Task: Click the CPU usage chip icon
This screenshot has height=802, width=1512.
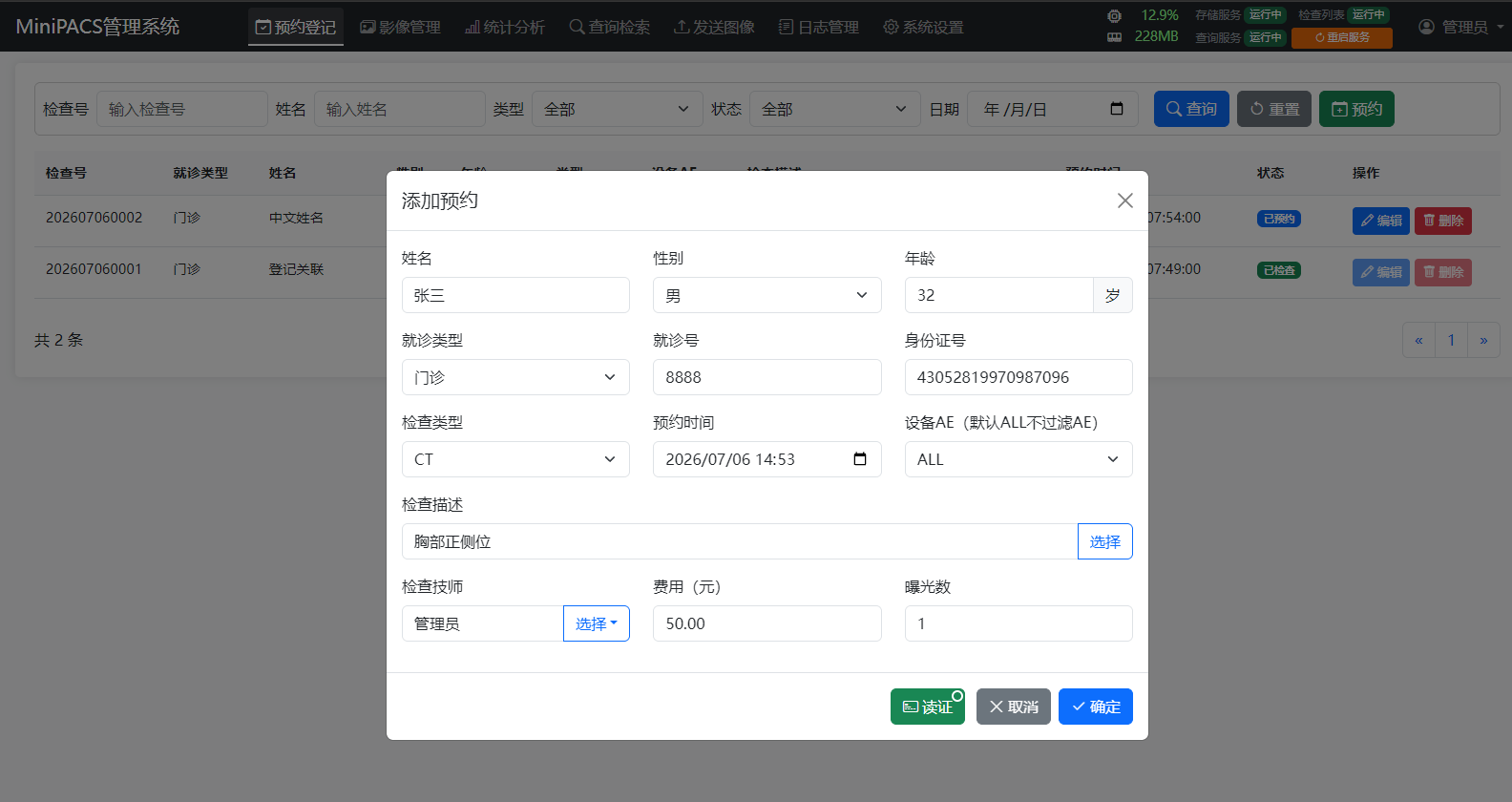Action: 1114,15
